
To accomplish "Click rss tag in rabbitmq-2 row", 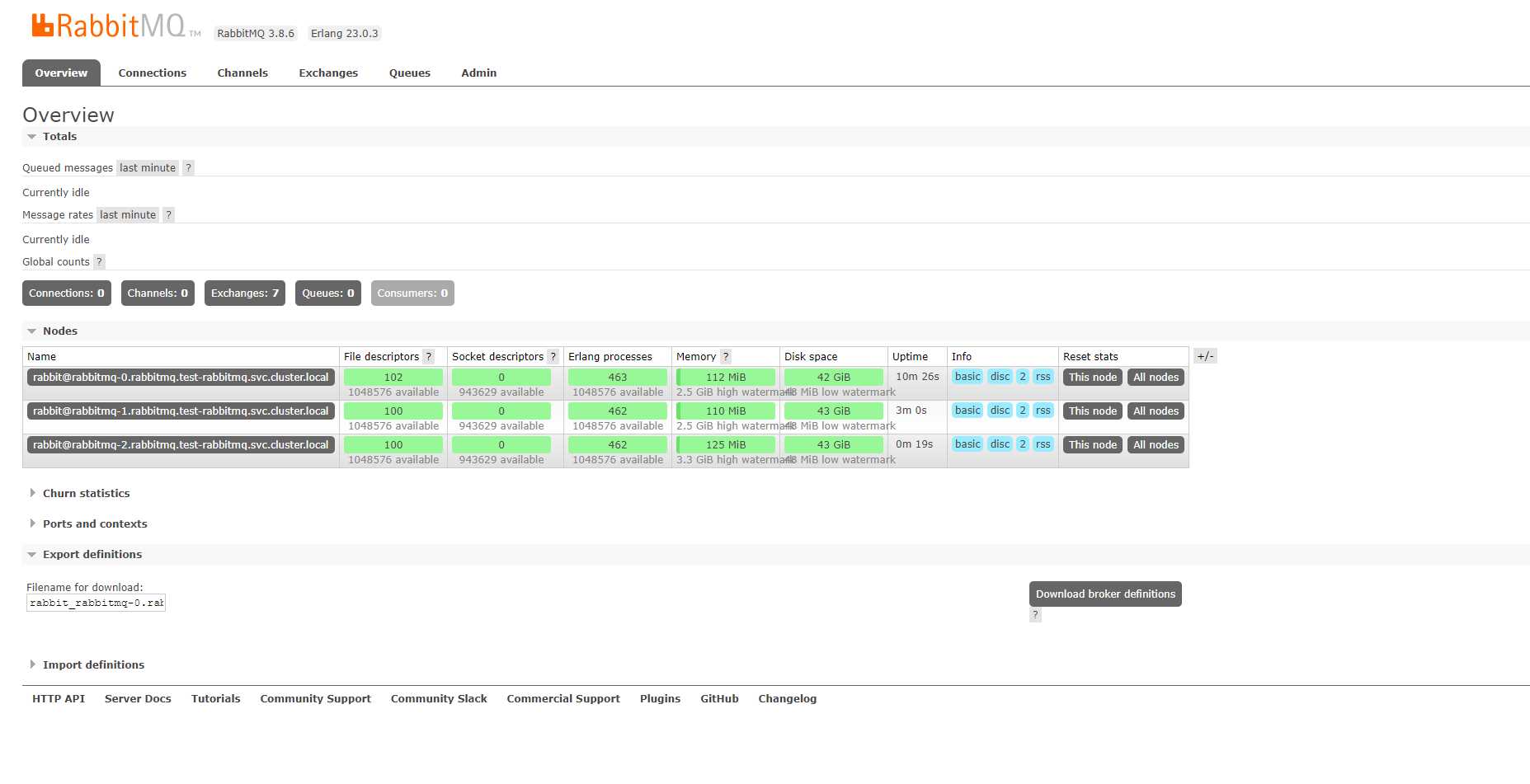I will (1043, 444).
